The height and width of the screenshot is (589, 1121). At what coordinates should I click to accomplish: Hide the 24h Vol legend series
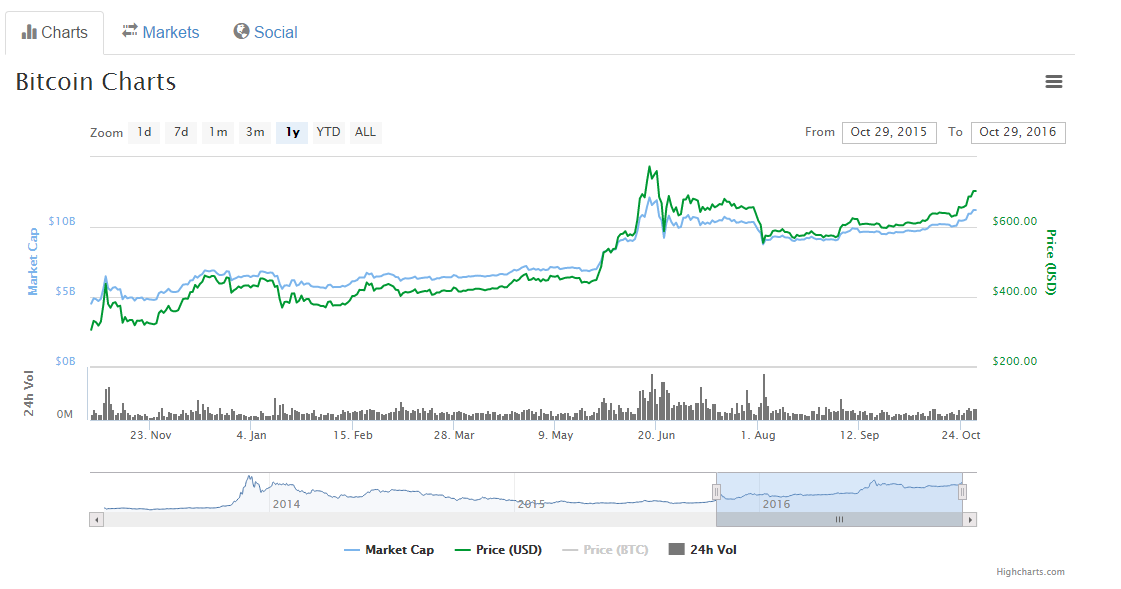tap(702, 550)
